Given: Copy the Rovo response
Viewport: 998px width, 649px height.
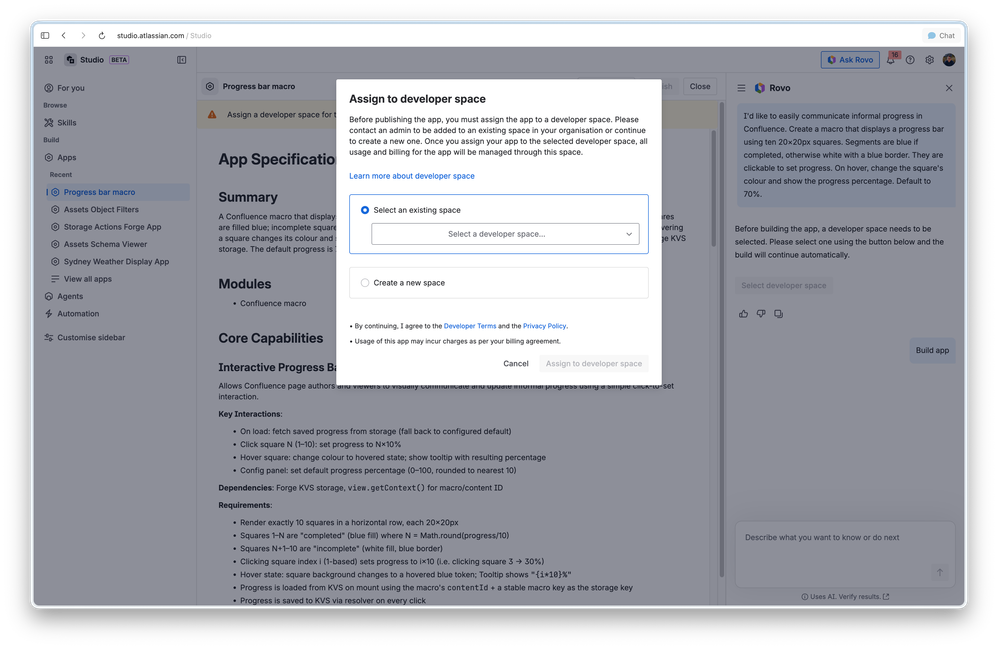Looking at the screenshot, I should tap(779, 314).
